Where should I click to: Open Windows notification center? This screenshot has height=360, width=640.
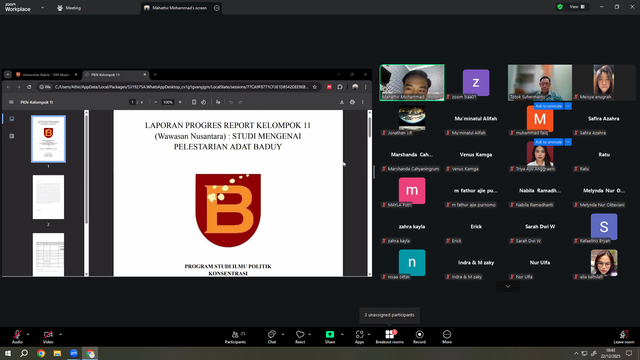click(x=629, y=353)
